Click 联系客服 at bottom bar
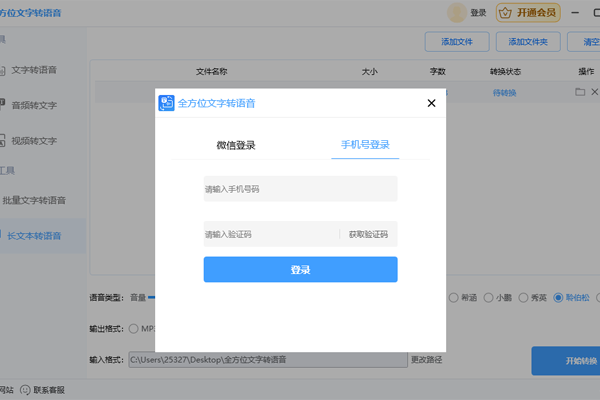The image size is (600, 400). tap(49, 390)
